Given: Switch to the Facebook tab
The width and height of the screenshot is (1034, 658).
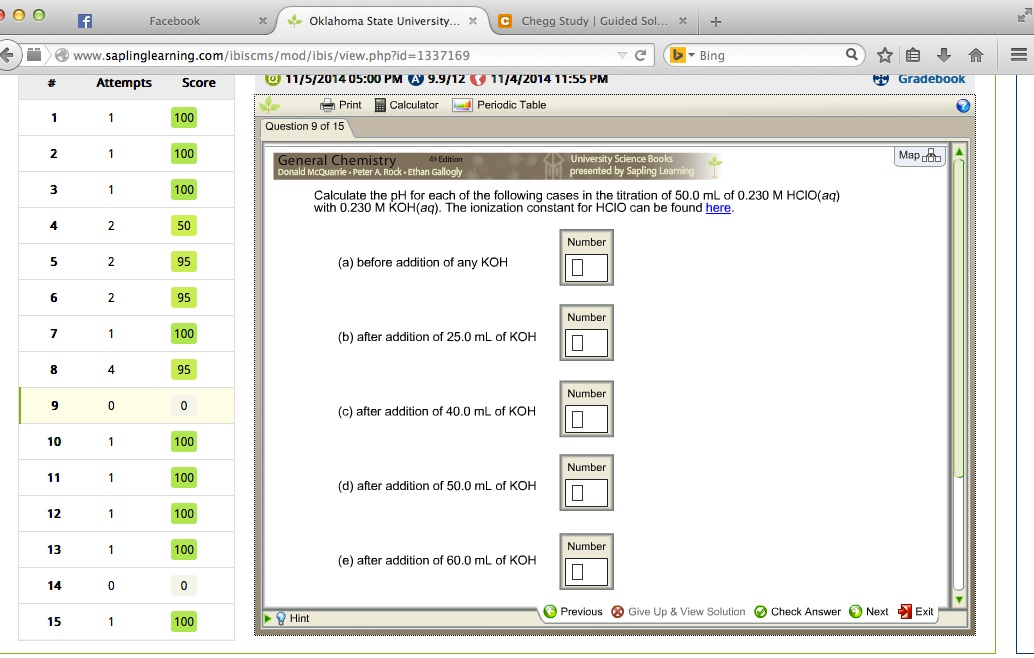Looking at the screenshot, I should coord(174,21).
